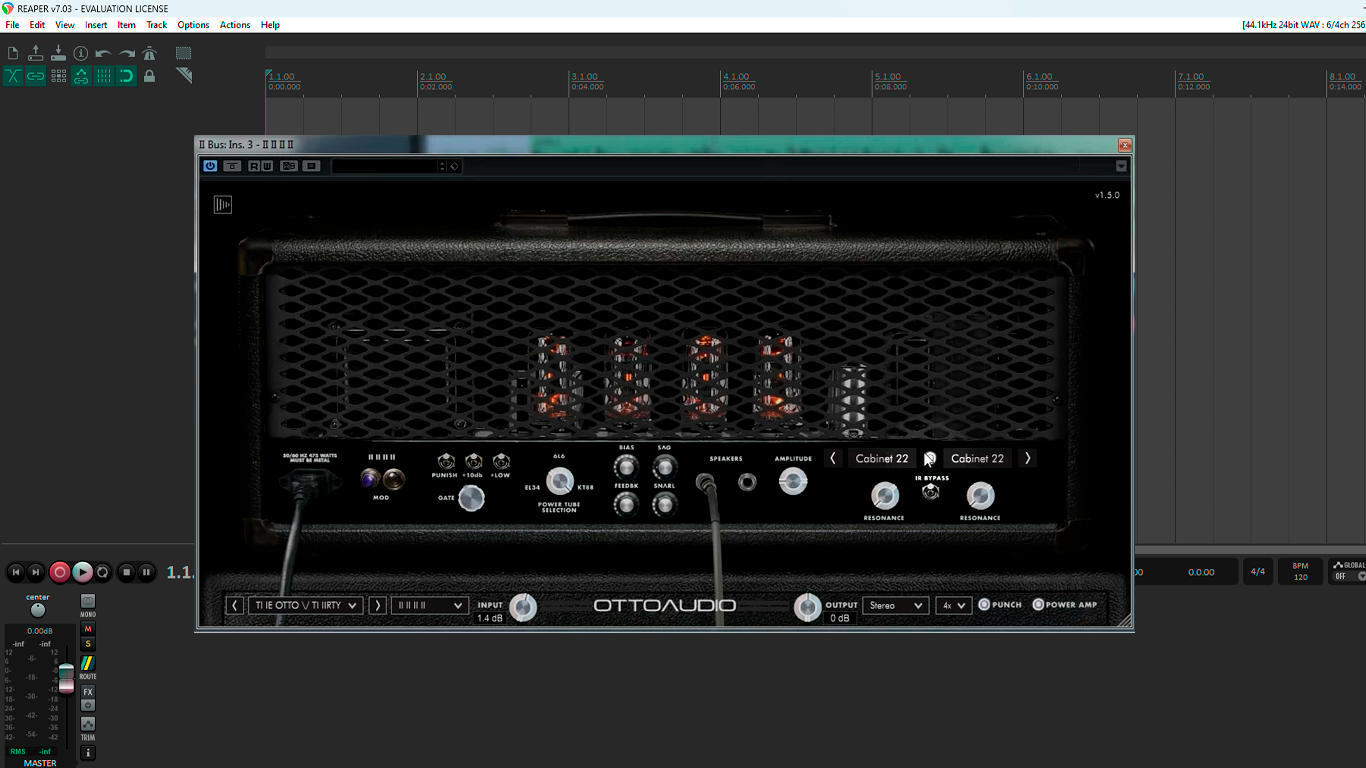Flip the PUNISH toggle switch
Screen dimensions: 1366x768
click(445, 461)
